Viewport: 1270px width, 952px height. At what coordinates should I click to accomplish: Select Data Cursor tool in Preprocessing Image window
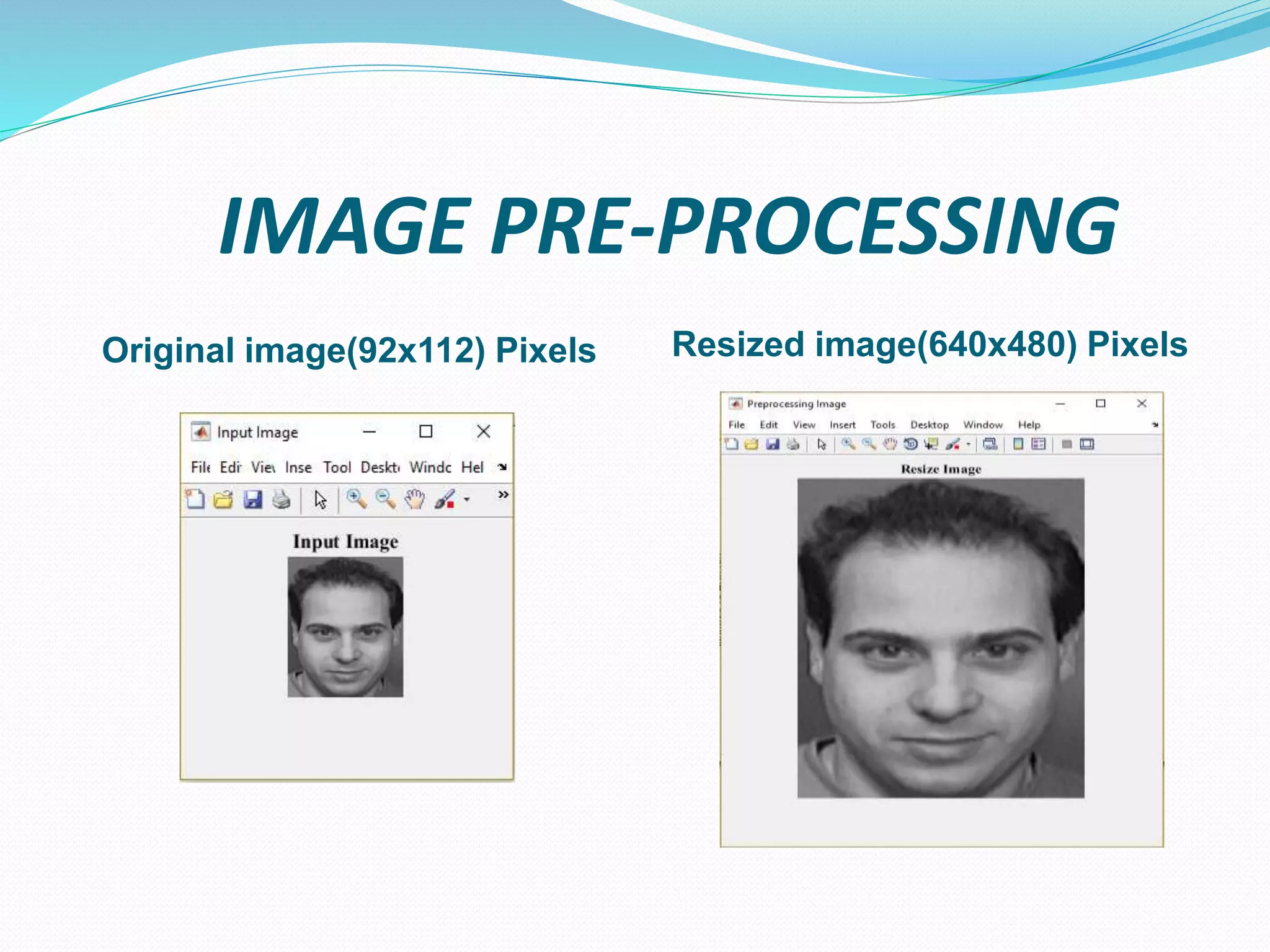coord(931,444)
